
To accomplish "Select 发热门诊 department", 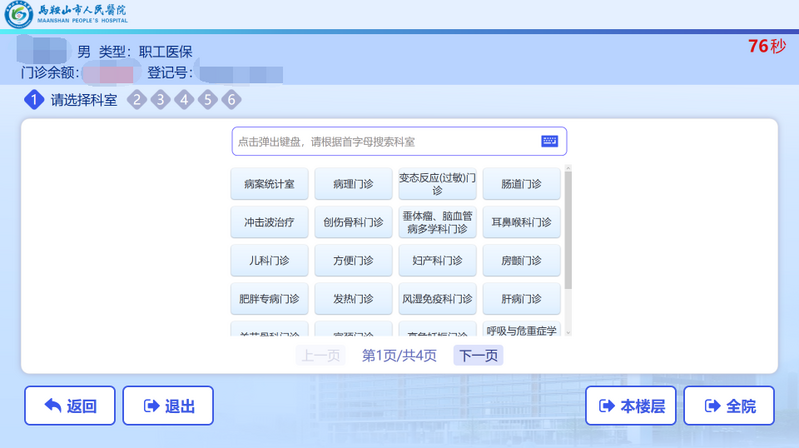I will tap(353, 298).
